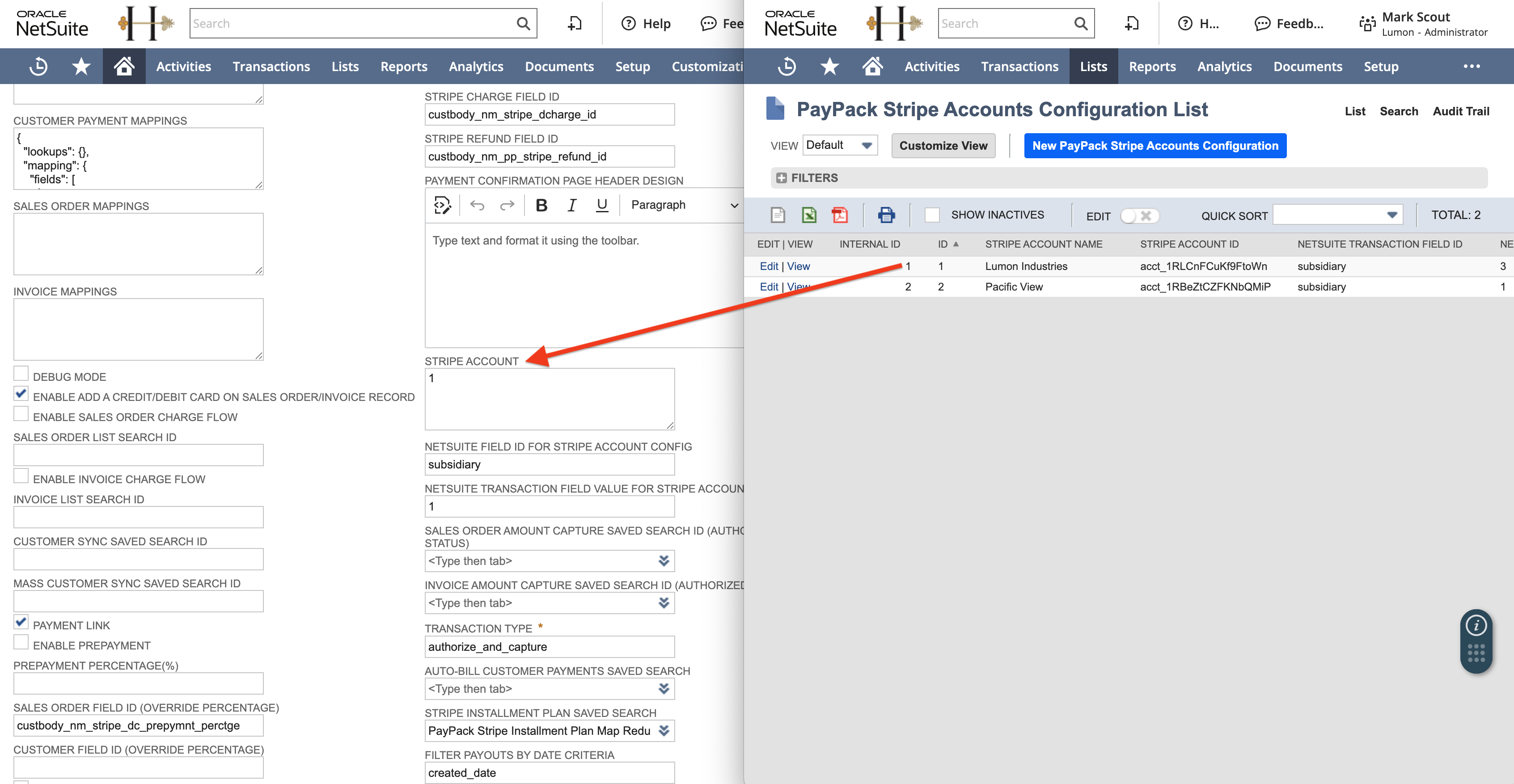Open the home icon in left navigation
The image size is (1514, 784).
(x=124, y=67)
